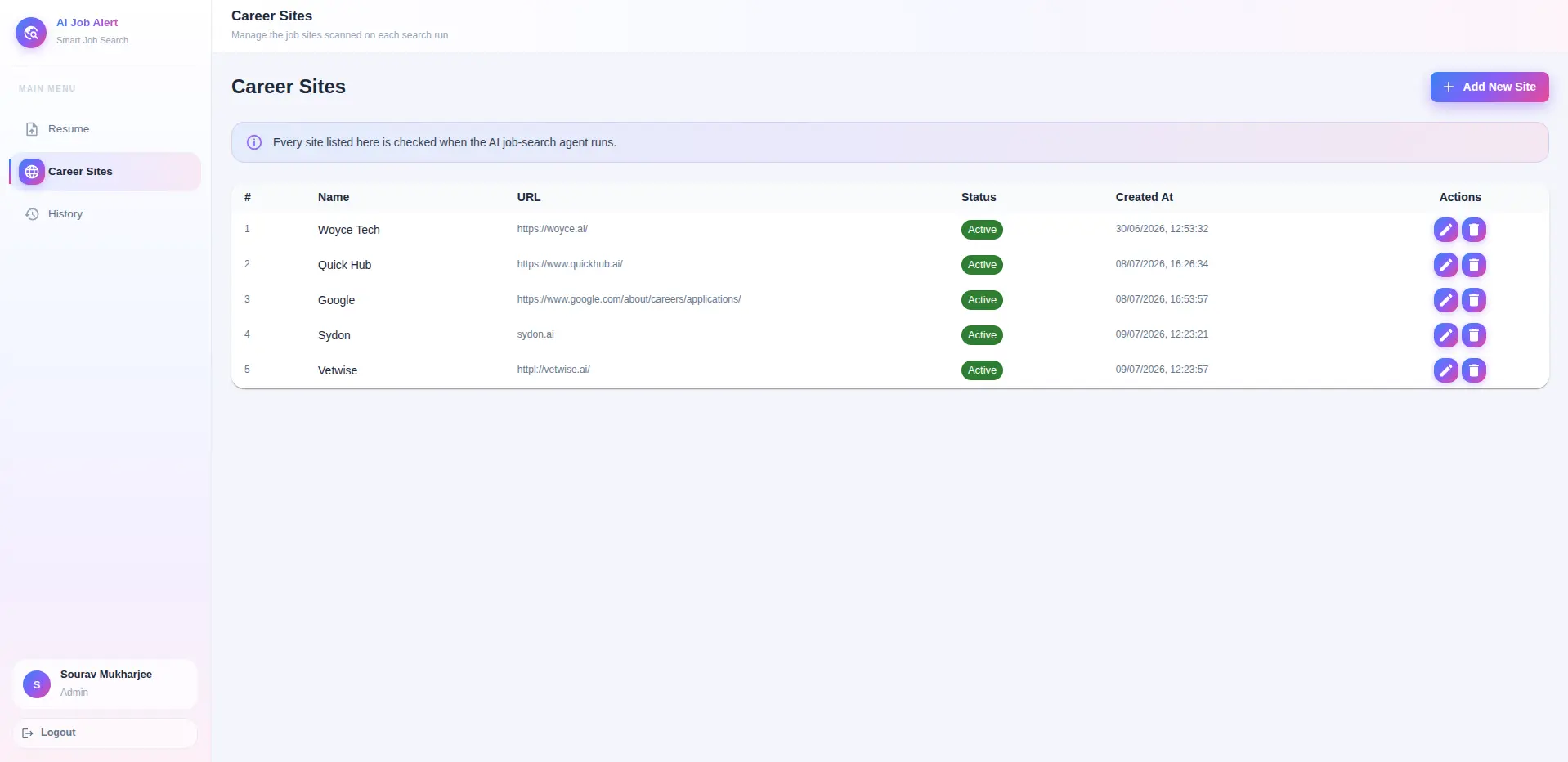1568x762 pixels.
Task: Select the Woyce Tech name cell
Action: 349,230
